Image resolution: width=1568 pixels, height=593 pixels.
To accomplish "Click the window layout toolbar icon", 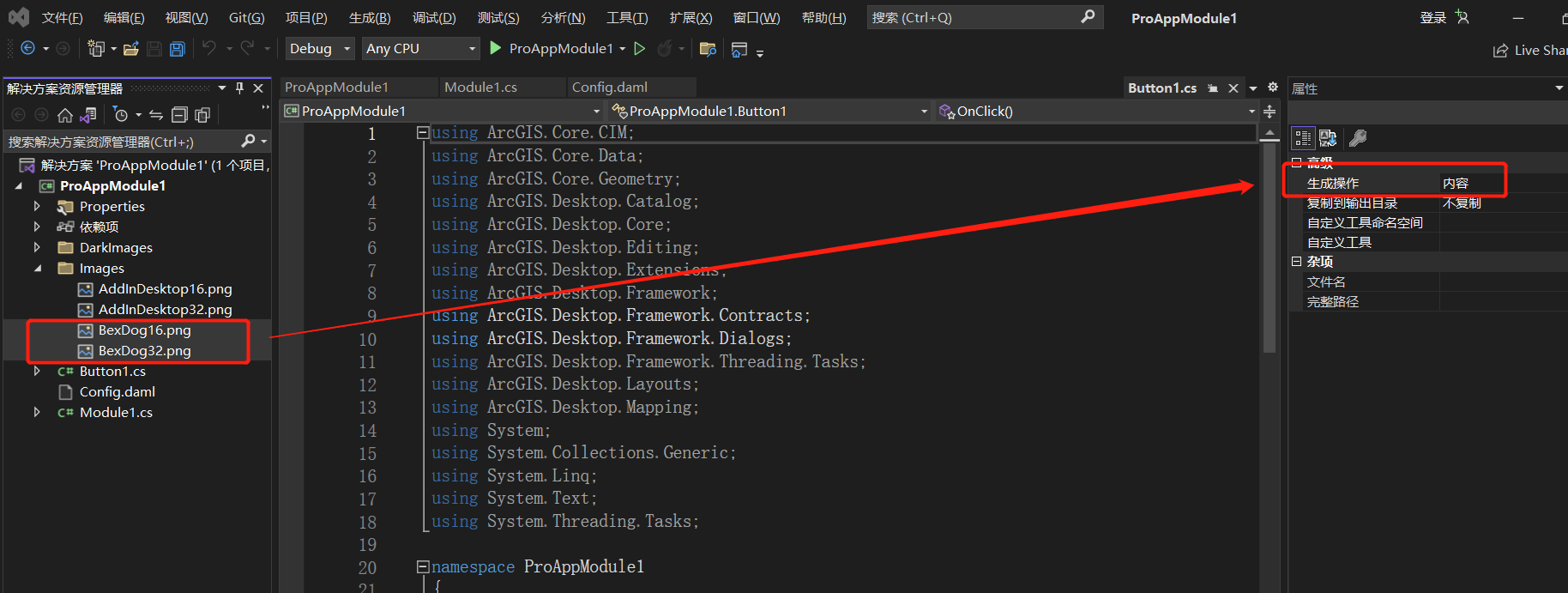I will (x=739, y=50).
